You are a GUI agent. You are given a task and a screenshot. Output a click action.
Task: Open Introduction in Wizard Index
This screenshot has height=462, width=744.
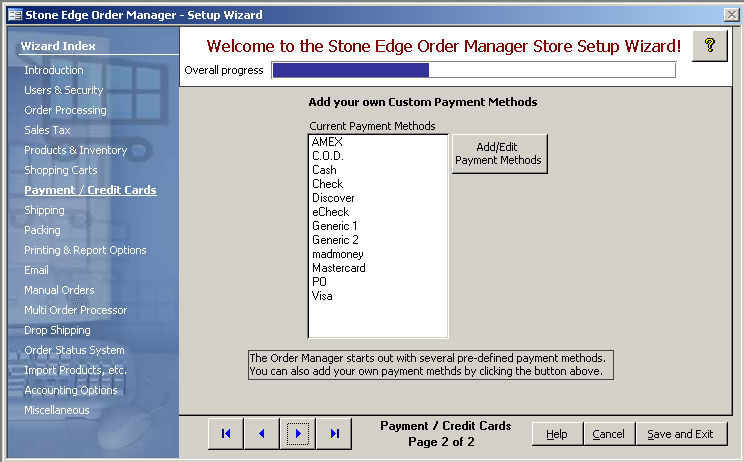(x=54, y=70)
